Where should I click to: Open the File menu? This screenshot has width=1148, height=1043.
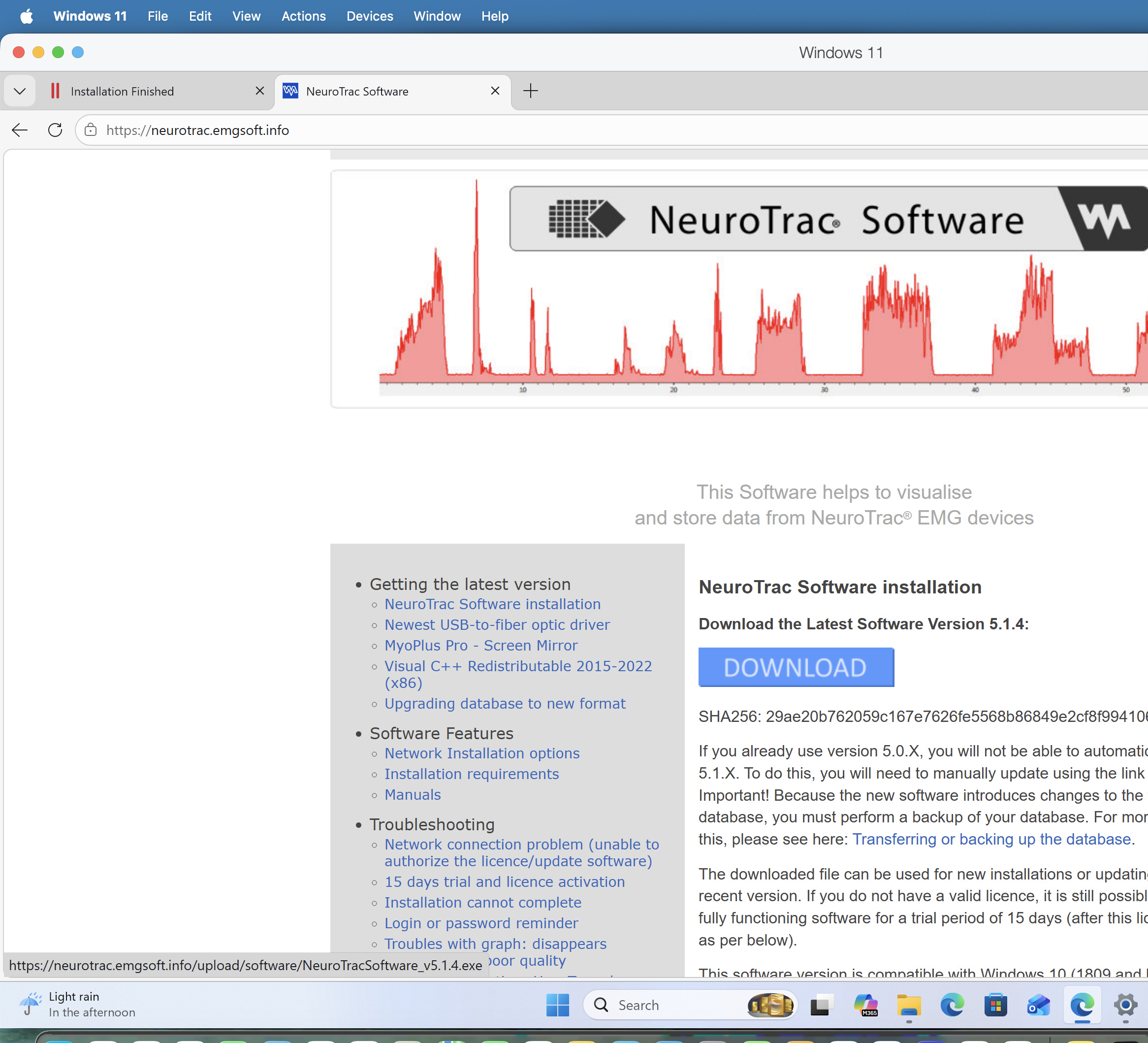click(158, 16)
